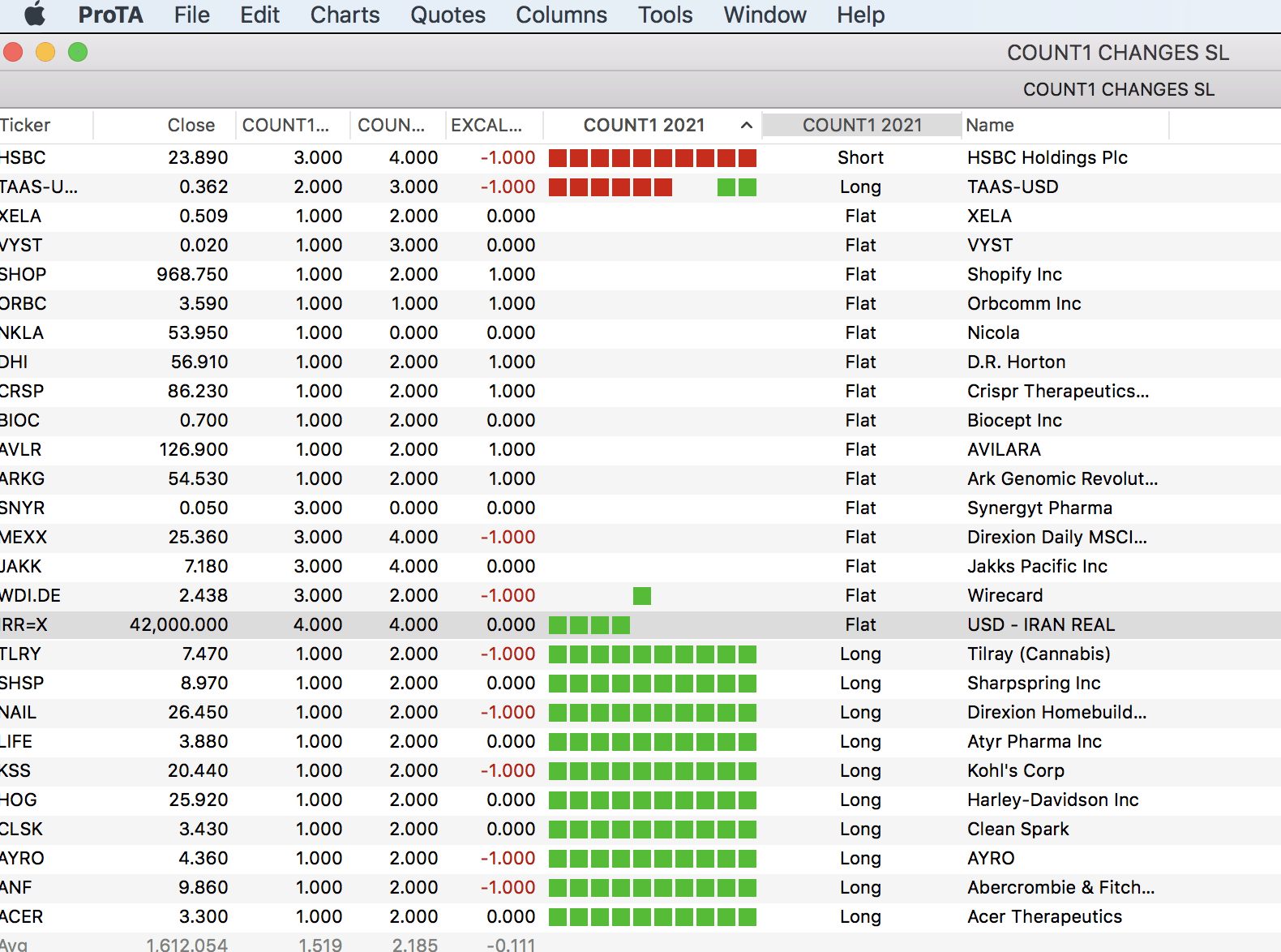This screenshot has width=1281, height=952.
Task: Select the Harley-Davidson Inc row
Action: (640, 800)
